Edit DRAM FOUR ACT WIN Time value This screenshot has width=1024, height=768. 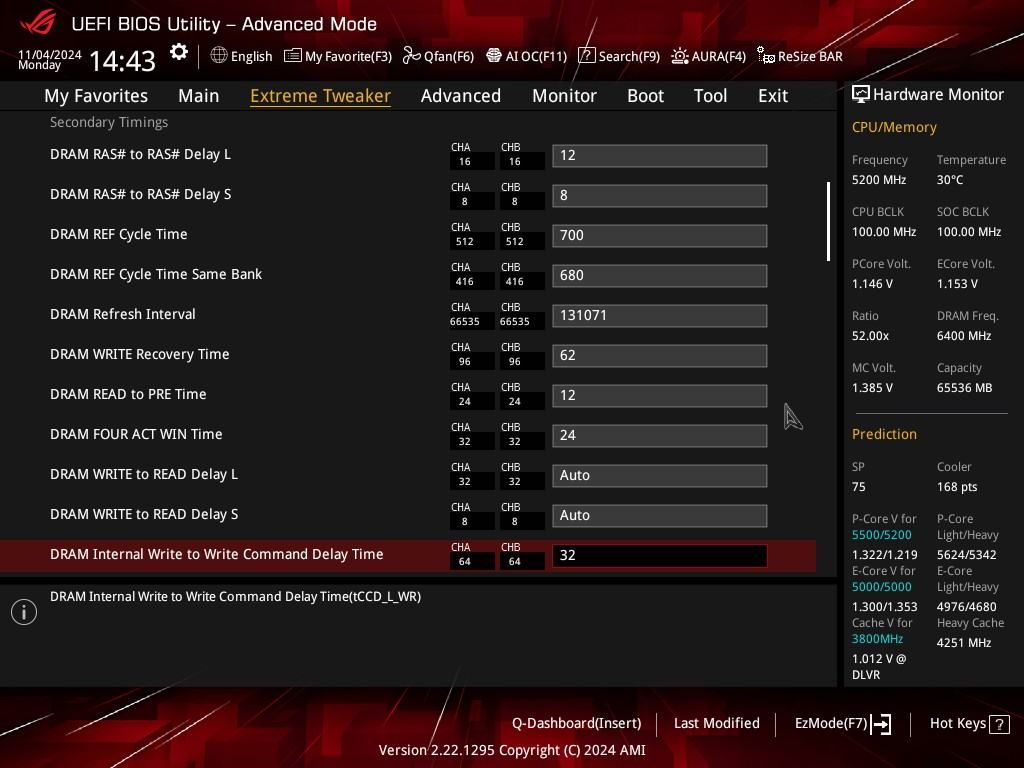660,436
